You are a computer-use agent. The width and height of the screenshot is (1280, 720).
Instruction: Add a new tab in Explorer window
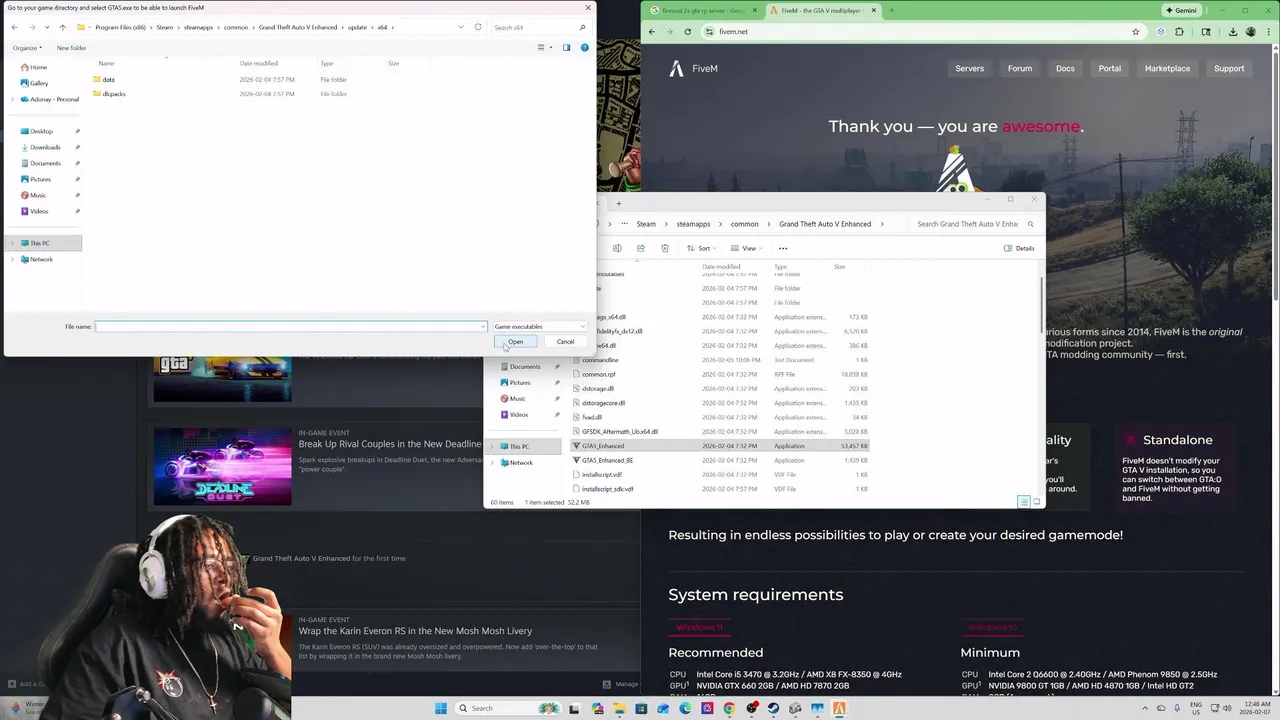tap(618, 204)
